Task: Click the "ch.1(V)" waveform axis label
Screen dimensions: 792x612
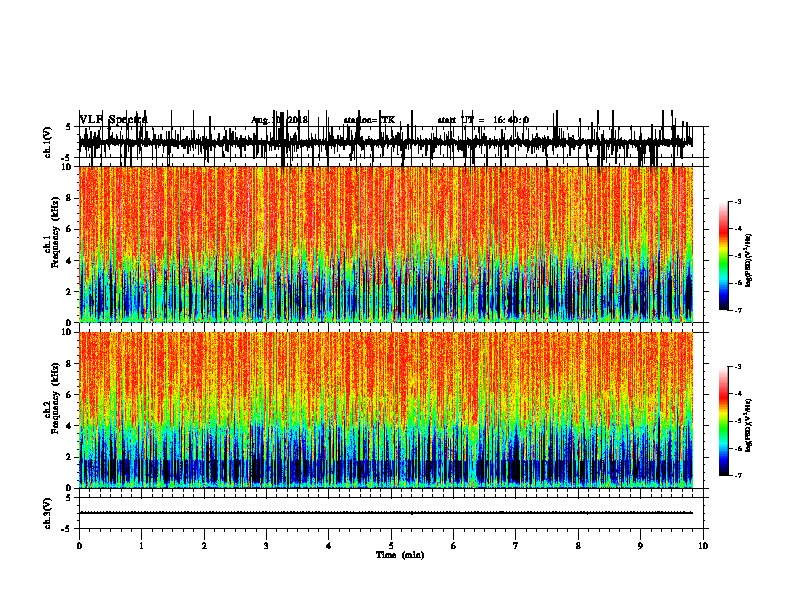Action: pos(48,142)
